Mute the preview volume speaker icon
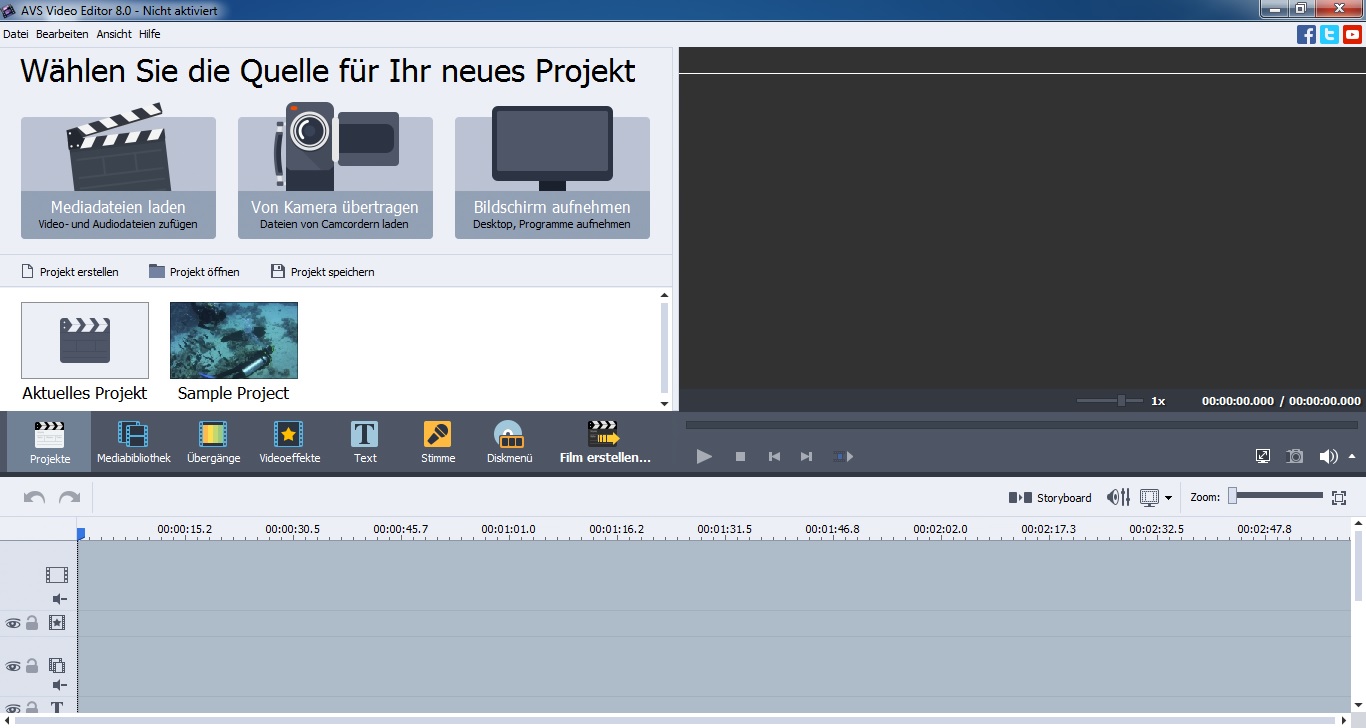This screenshot has width=1366, height=728. point(1328,456)
